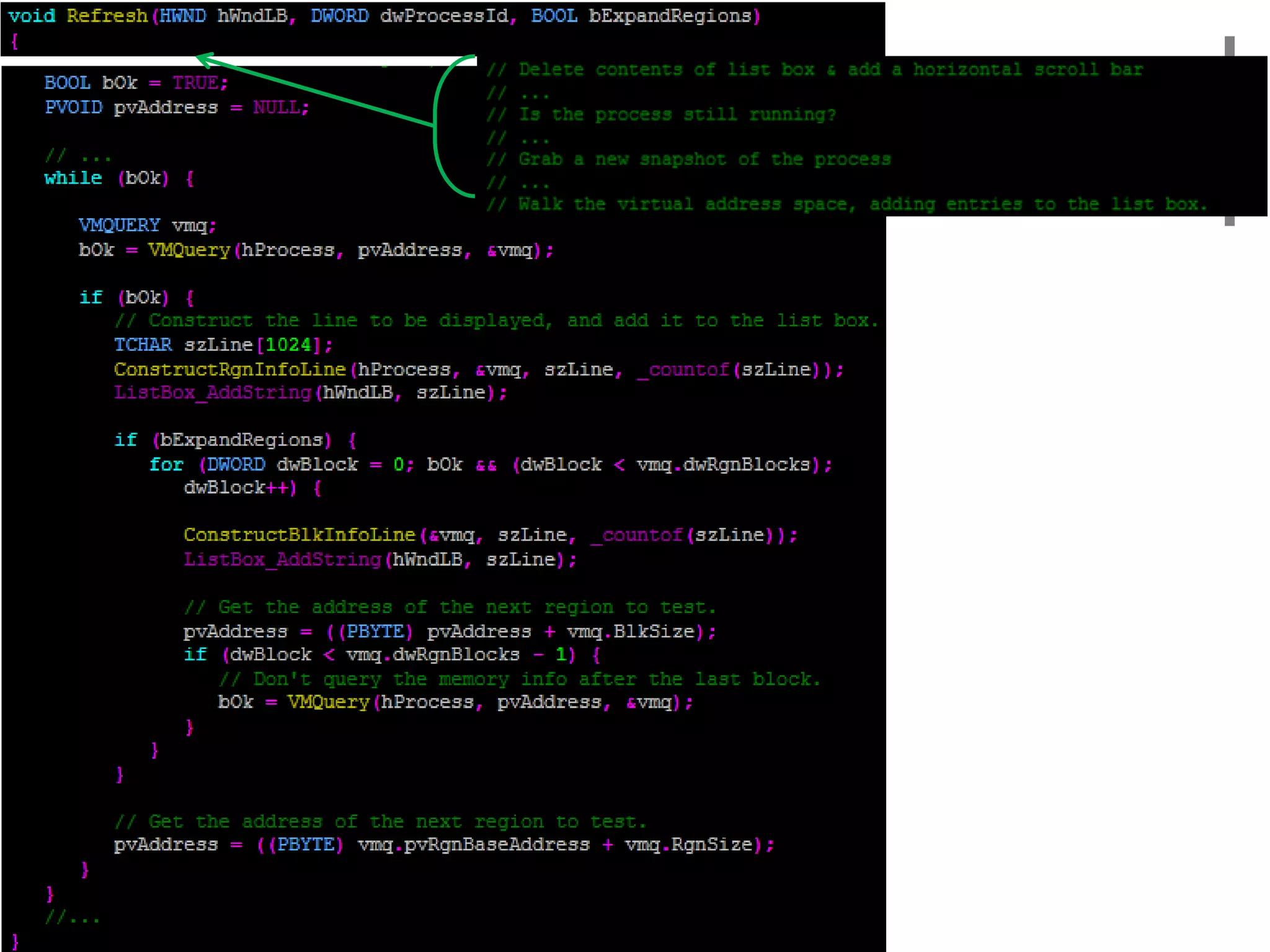
Task: Select the TRUE constant
Action: pyautogui.click(x=195, y=83)
